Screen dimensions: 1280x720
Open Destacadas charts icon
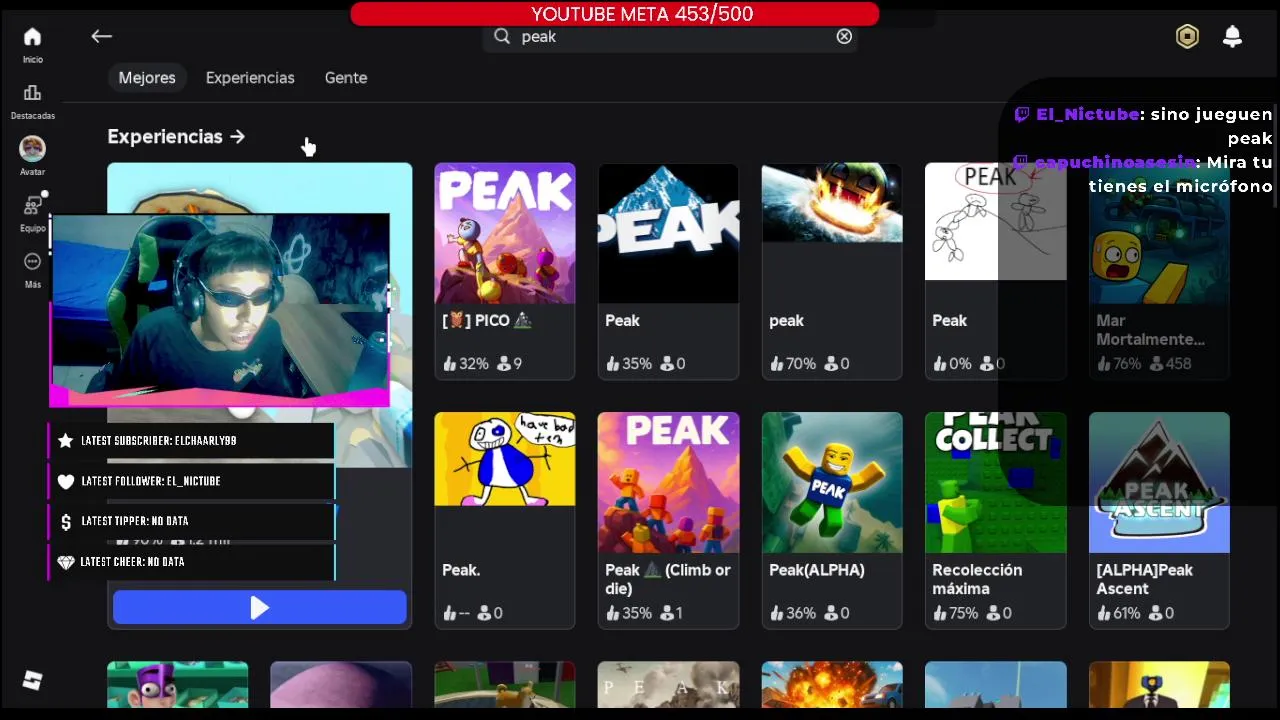(32, 93)
